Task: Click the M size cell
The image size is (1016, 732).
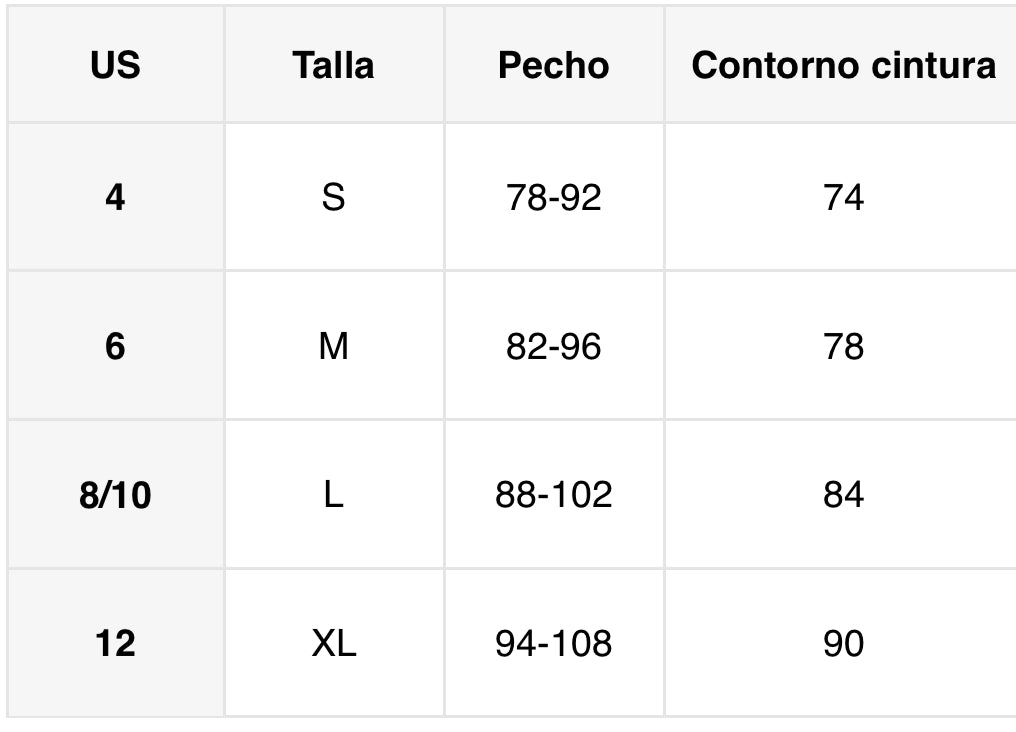Action: tap(333, 346)
